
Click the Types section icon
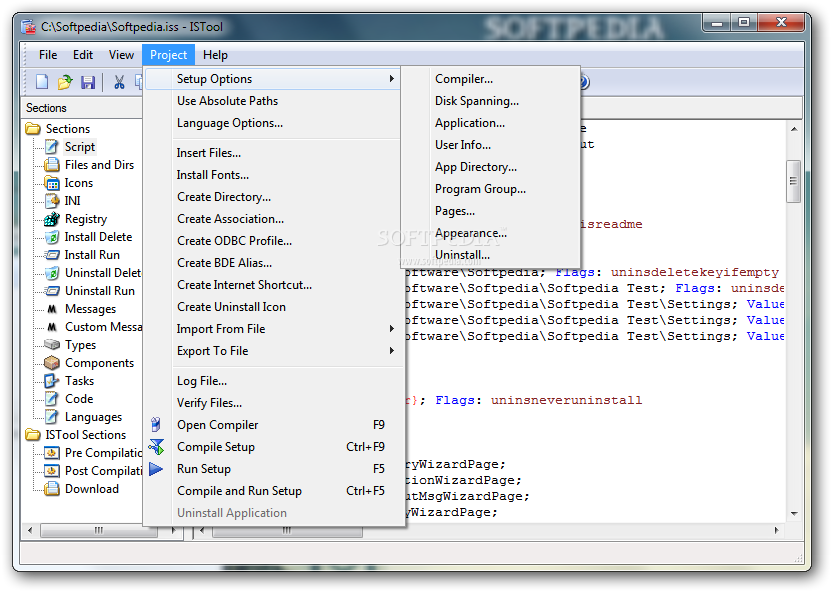click(x=51, y=345)
